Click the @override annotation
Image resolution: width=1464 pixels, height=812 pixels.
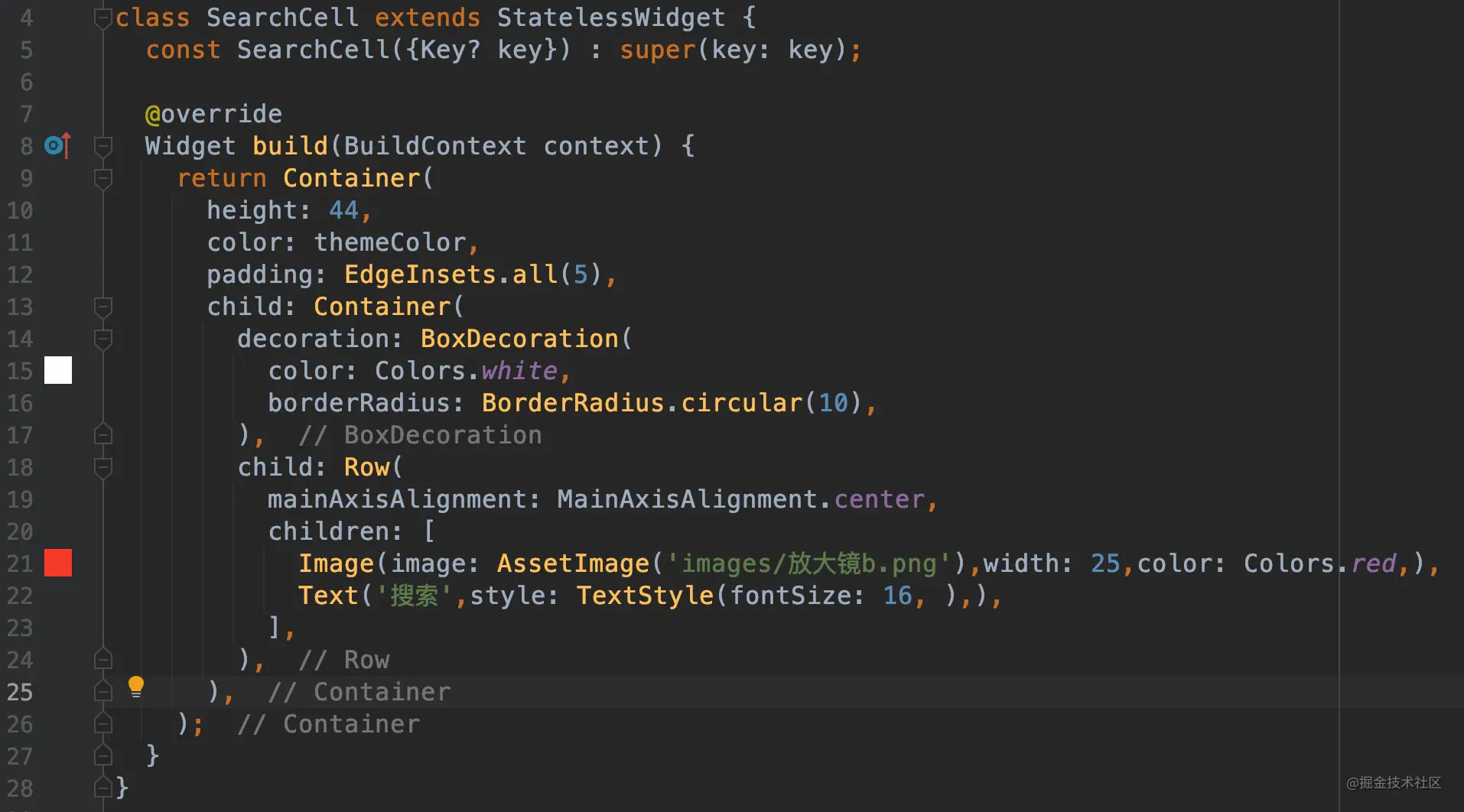click(x=213, y=114)
